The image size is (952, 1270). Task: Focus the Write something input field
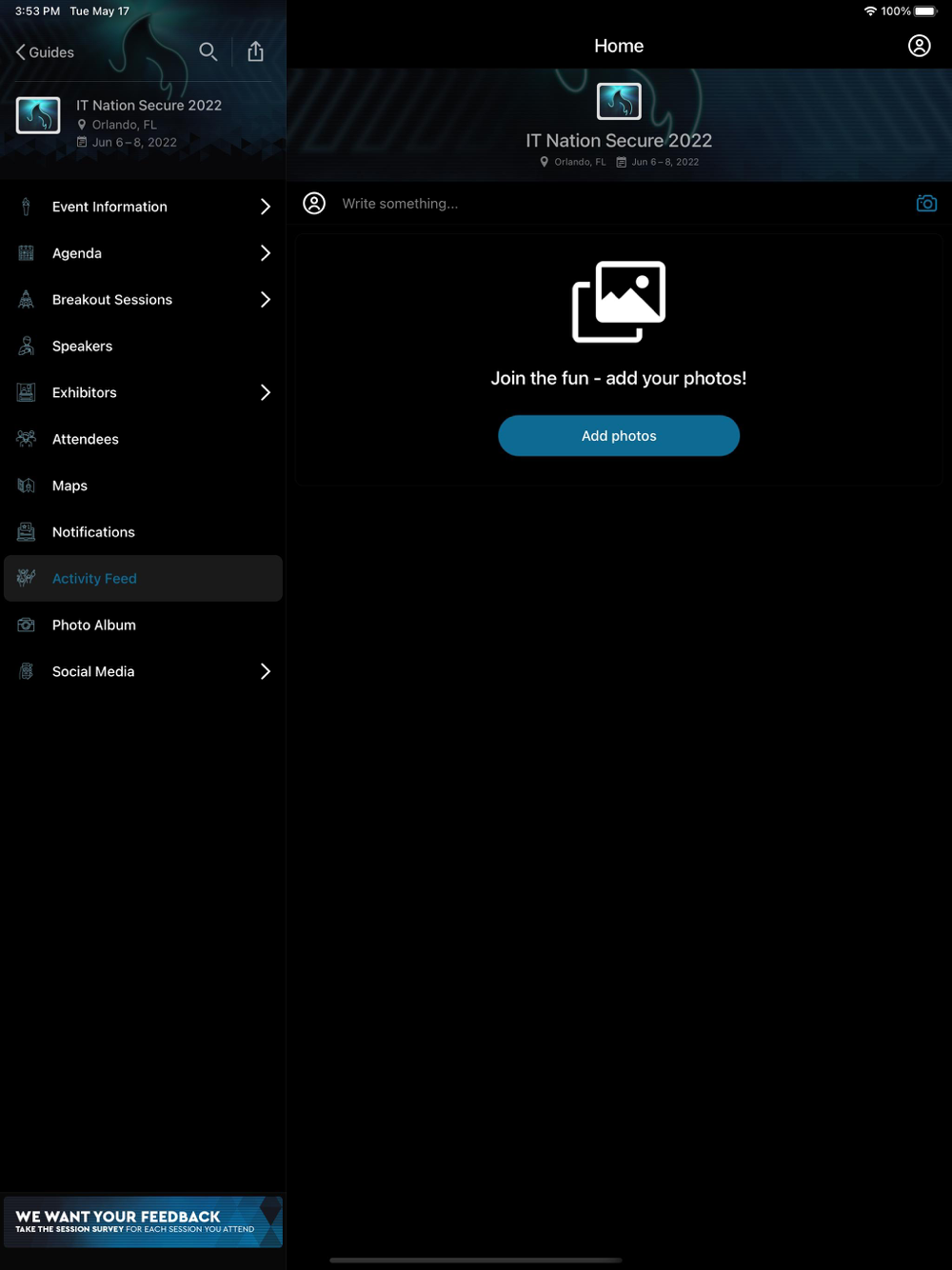tap(619, 204)
